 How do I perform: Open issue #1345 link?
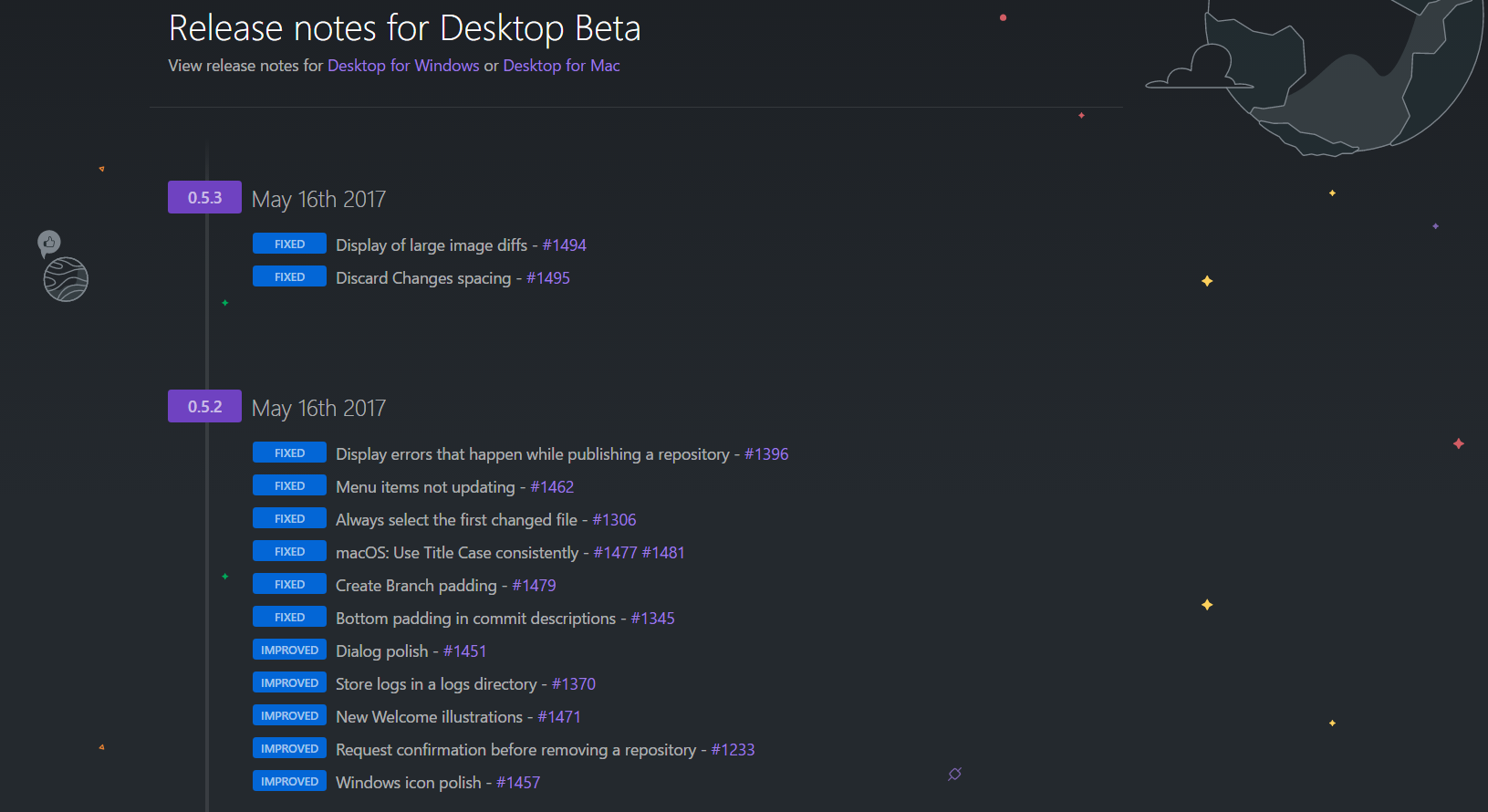pos(652,619)
